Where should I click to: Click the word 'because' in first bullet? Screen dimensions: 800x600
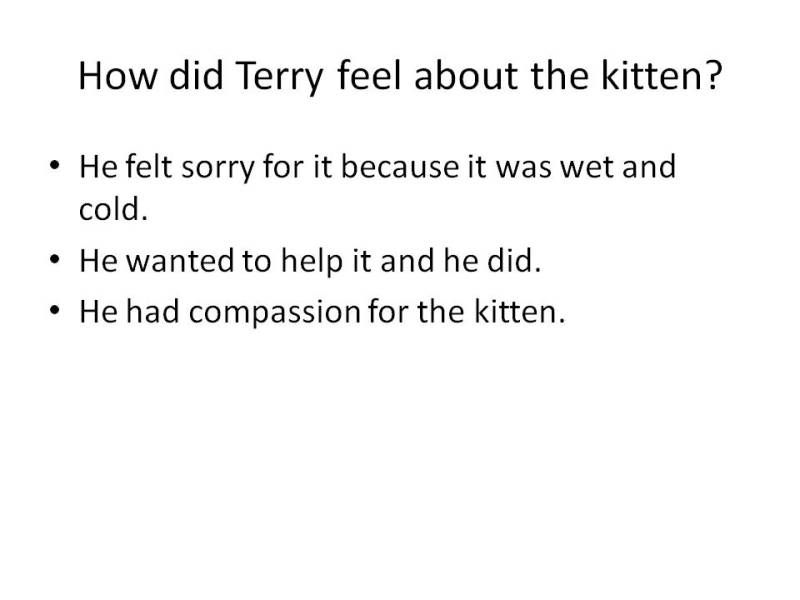(x=400, y=167)
